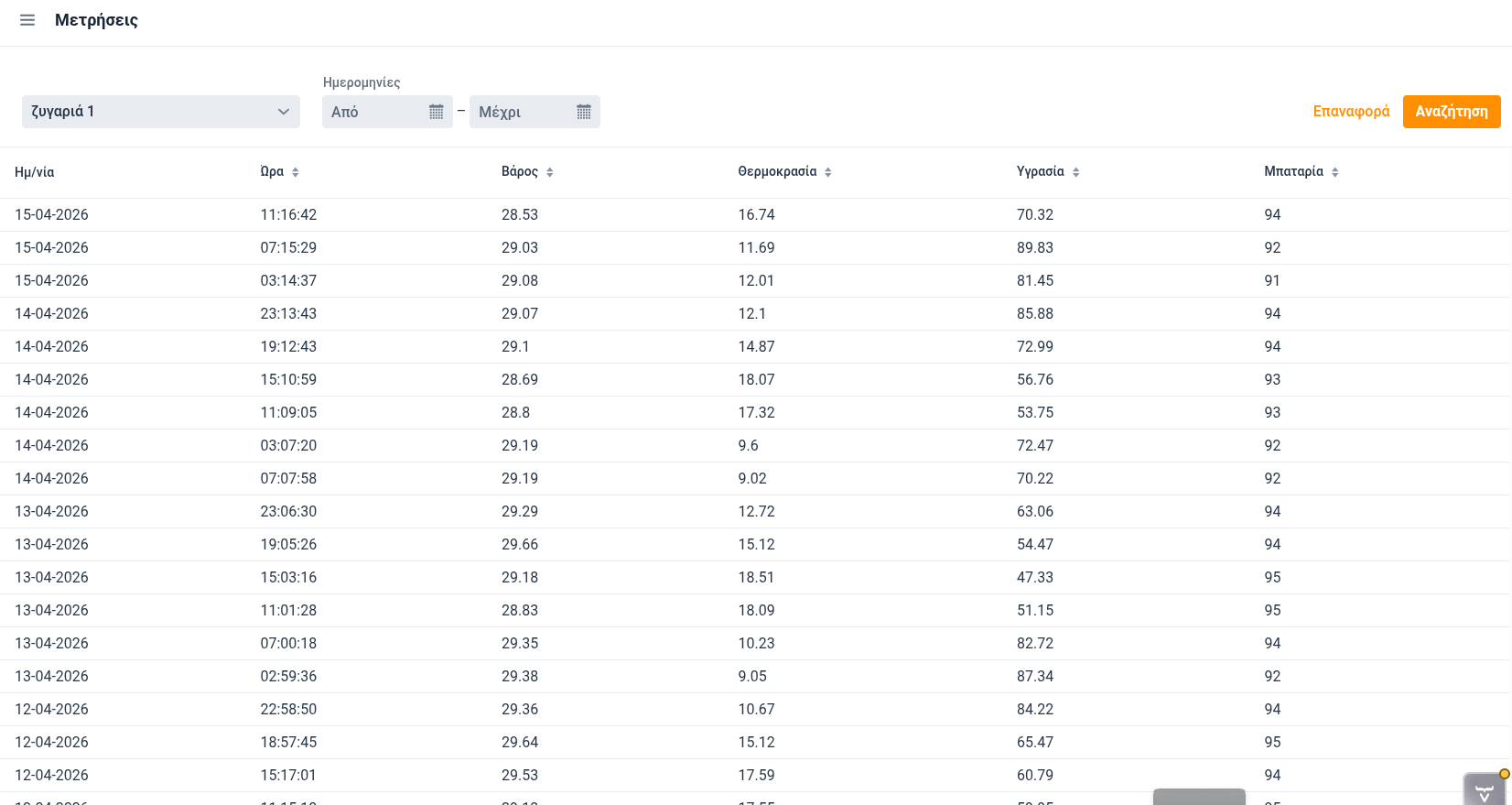Click the weight value 29.66 cell
The image size is (1512, 805).
[520, 545]
